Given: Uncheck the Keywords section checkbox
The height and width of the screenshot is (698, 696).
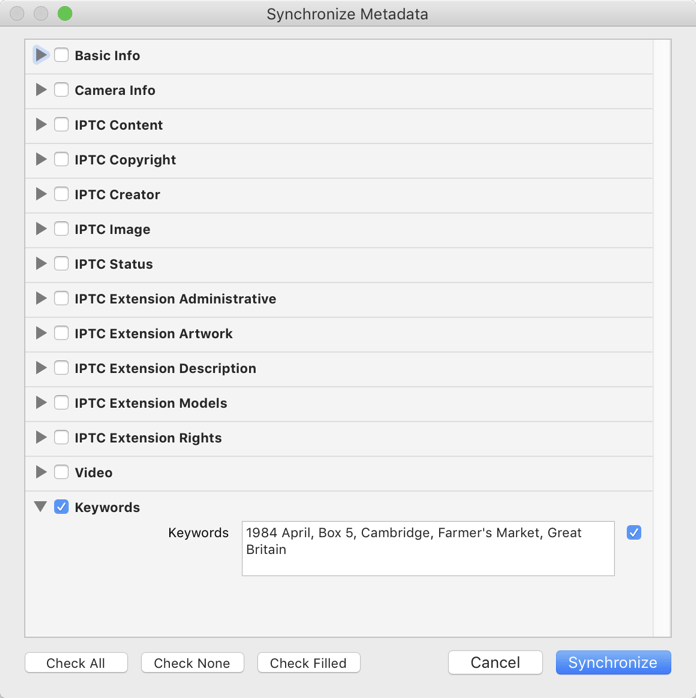Looking at the screenshot, I should coord(62,507).
